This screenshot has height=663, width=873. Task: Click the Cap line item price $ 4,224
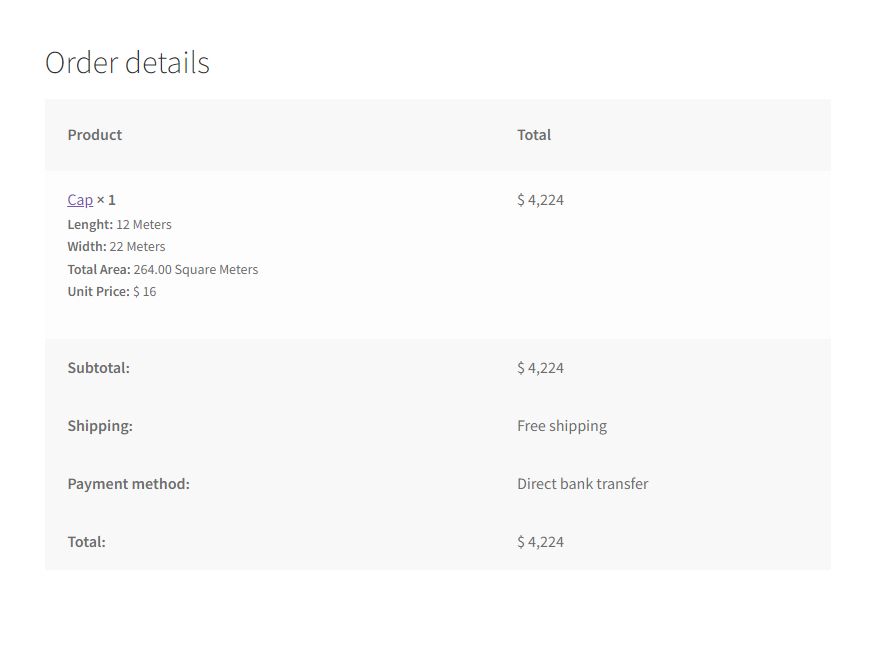point(540,200)
